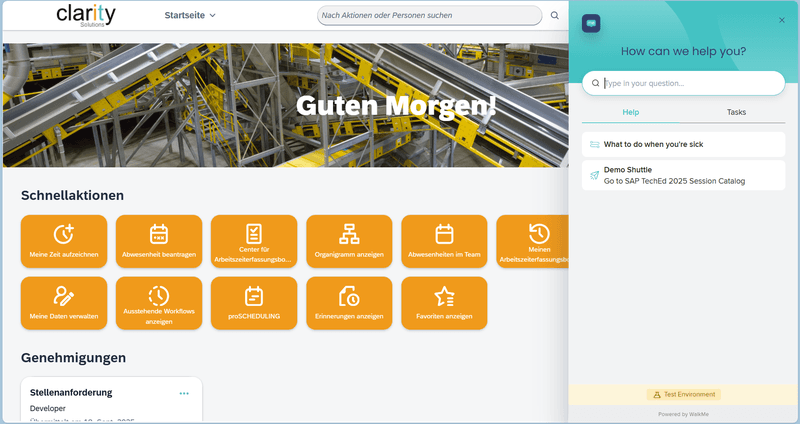This screenshot has width=800, height=424.
Task: Open Abwesenheit beantragen tile
Action: [x=159, y=242]
